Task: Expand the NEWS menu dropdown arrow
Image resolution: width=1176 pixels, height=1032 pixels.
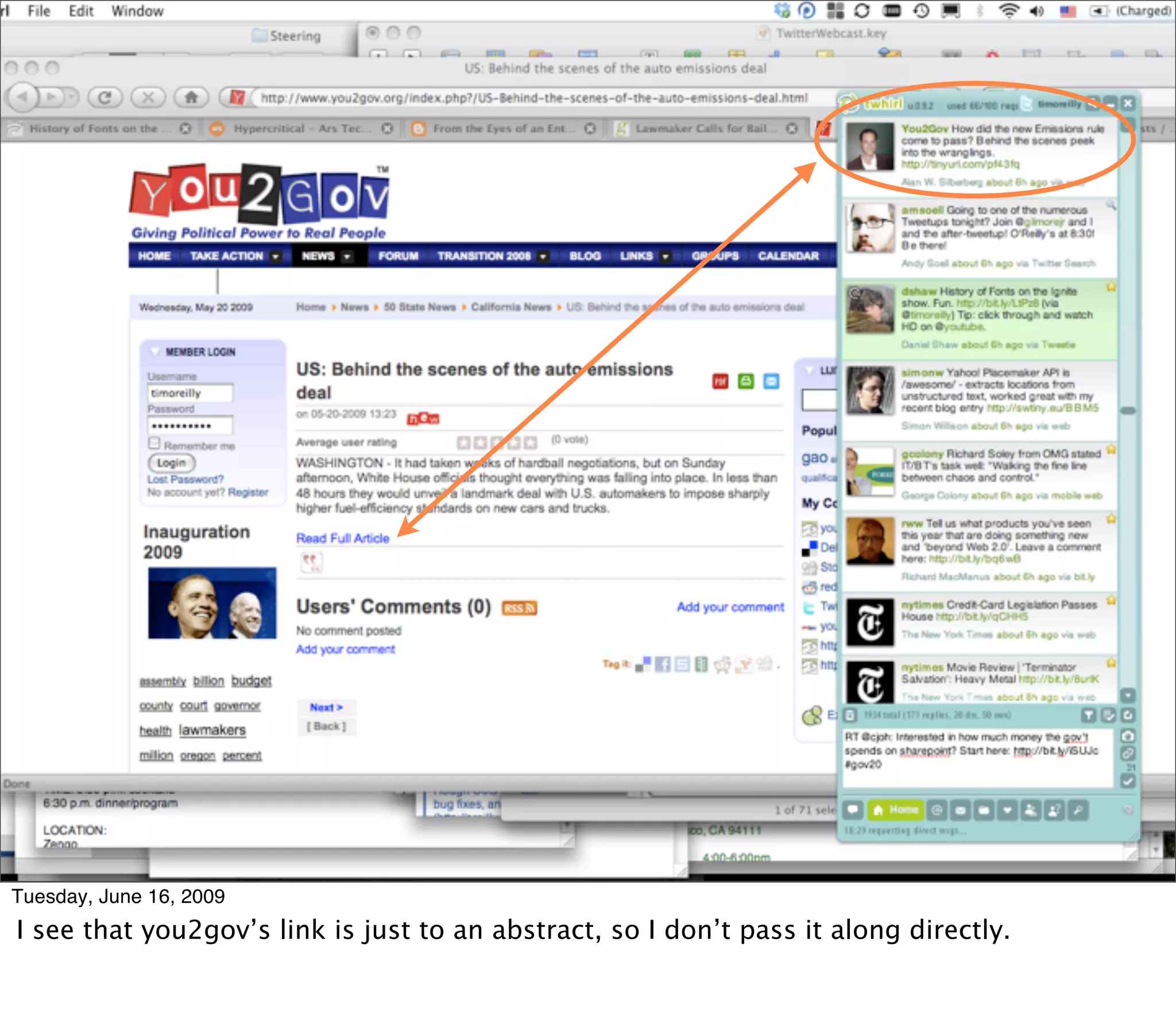Action: point(347,257)
